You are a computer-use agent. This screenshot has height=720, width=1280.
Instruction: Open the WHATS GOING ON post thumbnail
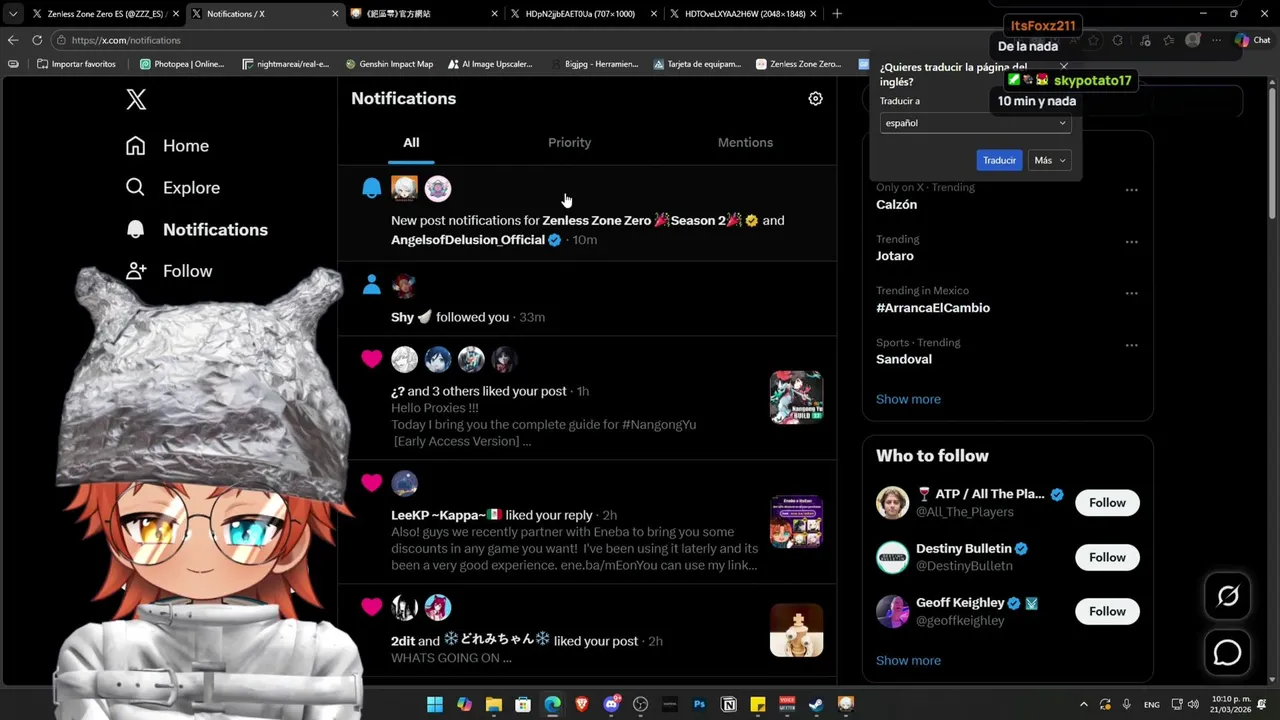coord(796,630)
